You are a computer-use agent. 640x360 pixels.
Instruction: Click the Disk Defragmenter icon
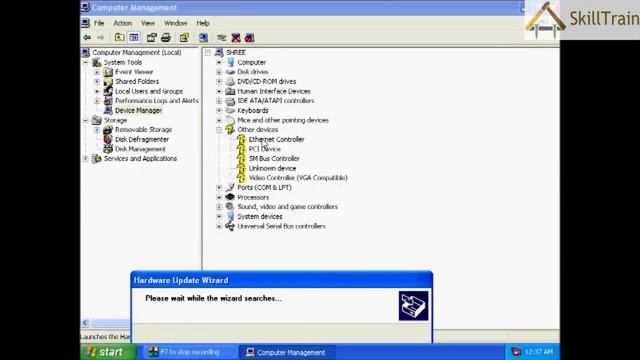[x=108, y=139]
